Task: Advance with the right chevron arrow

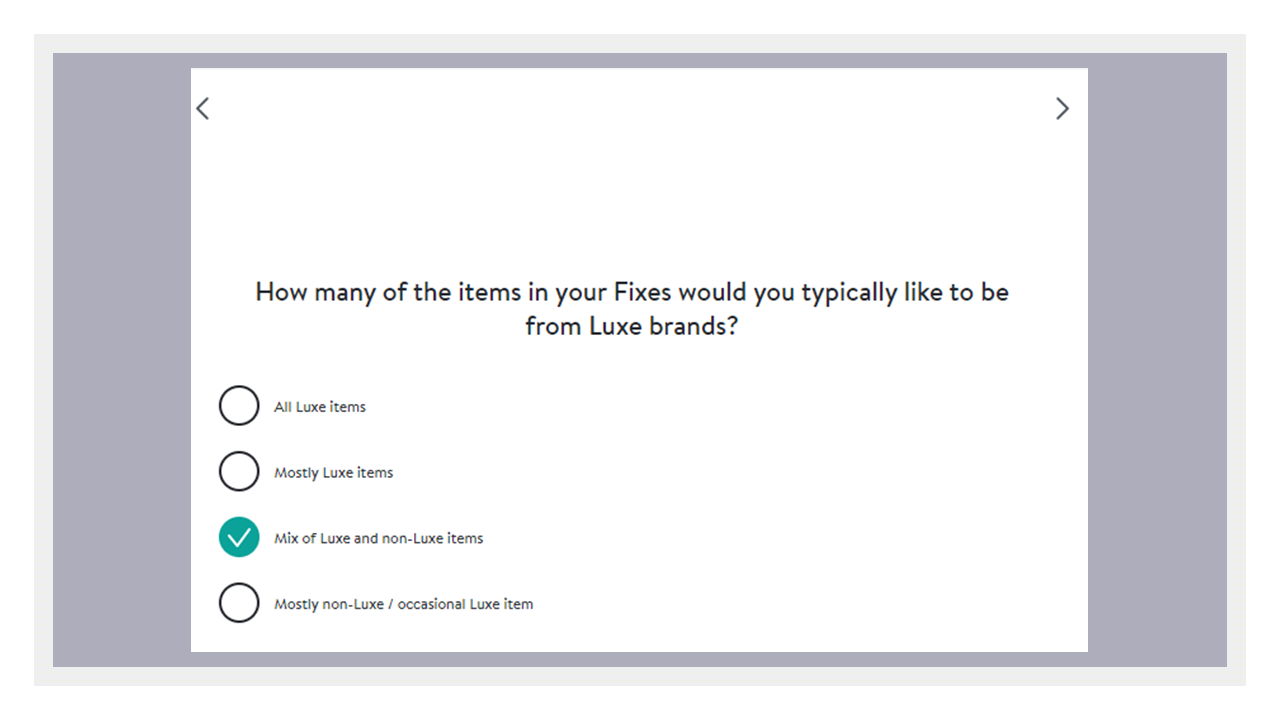Action: click(1062, 108)
